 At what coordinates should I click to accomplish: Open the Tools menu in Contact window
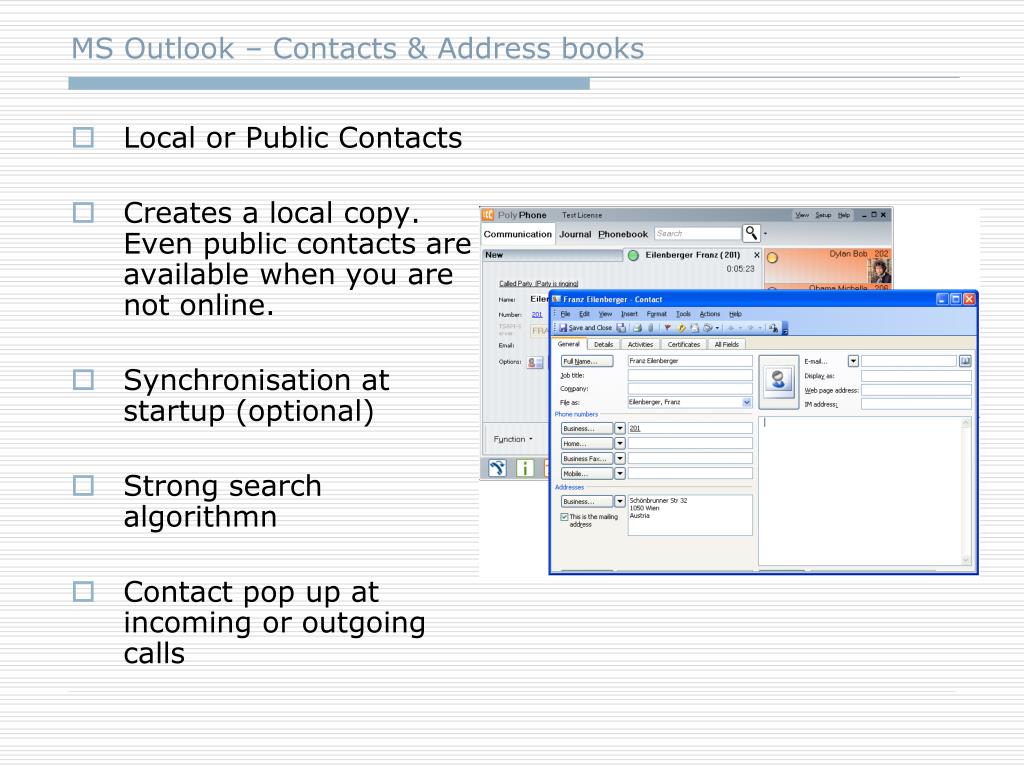tap(683, 314)
